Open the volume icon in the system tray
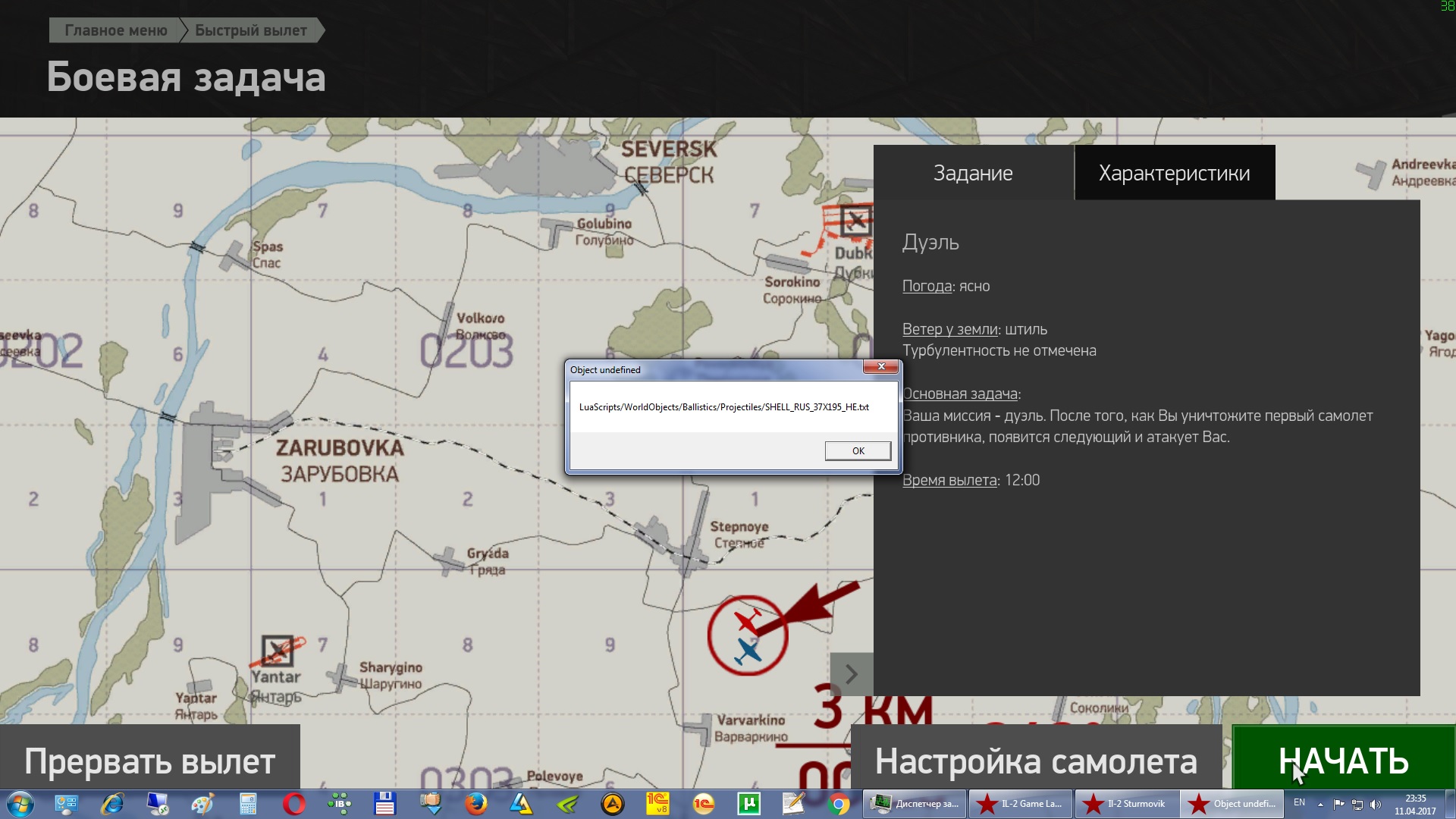The height and width of the screenshot is (819, 1456). coord(1376,804)
